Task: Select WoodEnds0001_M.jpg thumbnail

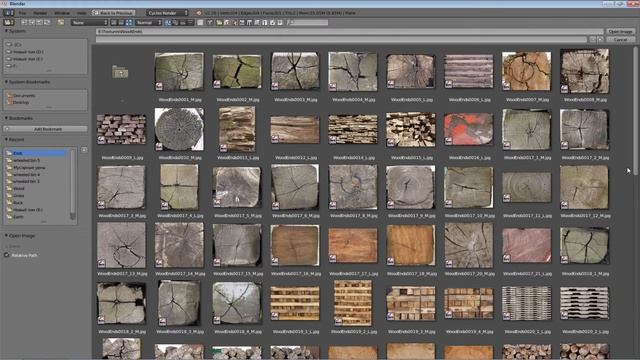Action: pos(179,71)
